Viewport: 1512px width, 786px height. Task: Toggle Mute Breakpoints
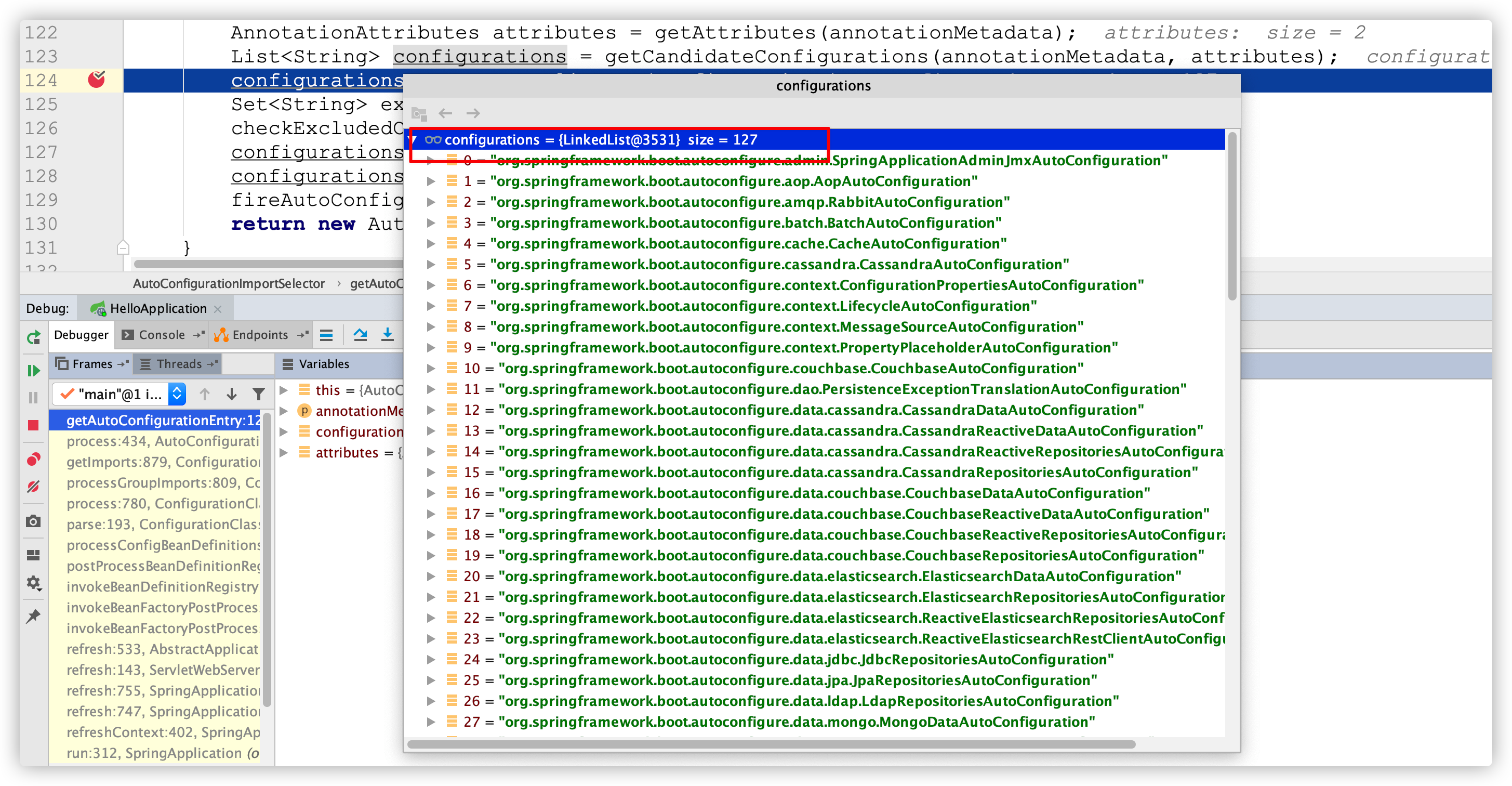pyautogui.click(x=33, y=487)
